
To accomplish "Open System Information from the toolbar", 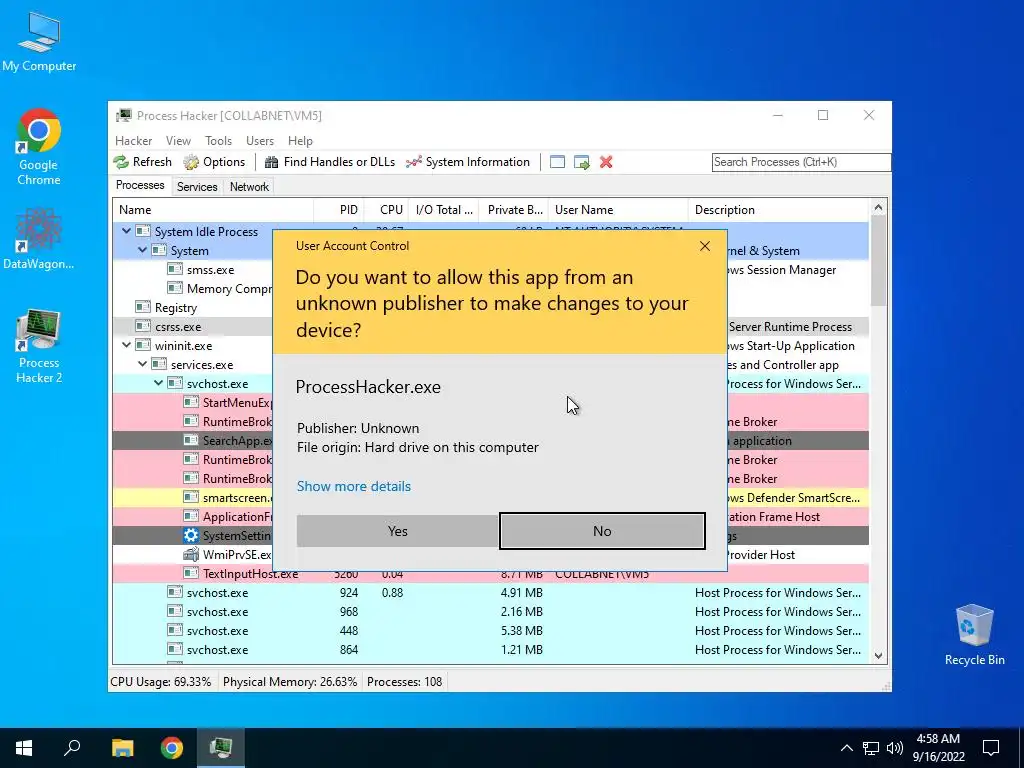I will click(468, 162).
